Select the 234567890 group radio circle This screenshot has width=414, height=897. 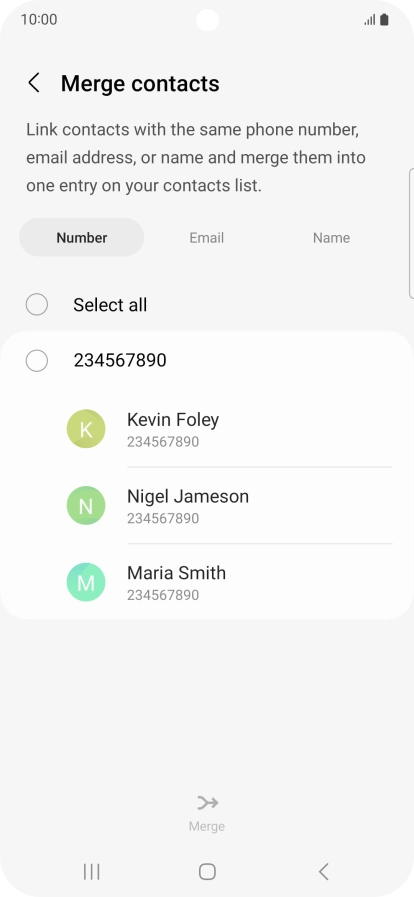tap(37, 360)
